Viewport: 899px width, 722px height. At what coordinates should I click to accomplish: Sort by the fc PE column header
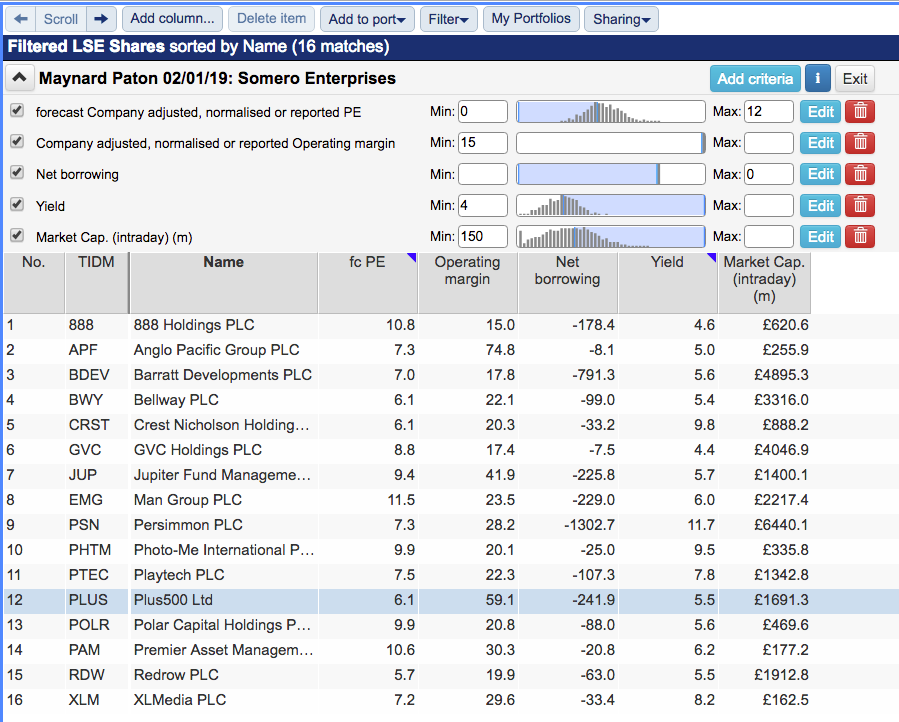click(368, 283)
